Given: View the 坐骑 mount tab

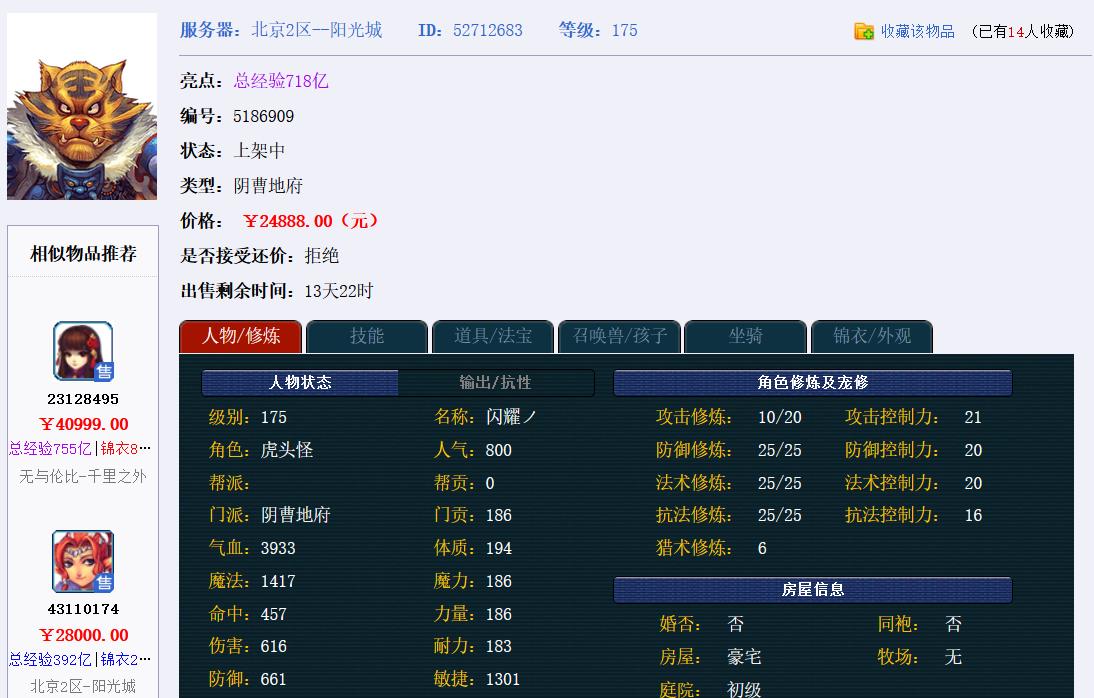Looking at the screenshot, I should tap(745, 337).
